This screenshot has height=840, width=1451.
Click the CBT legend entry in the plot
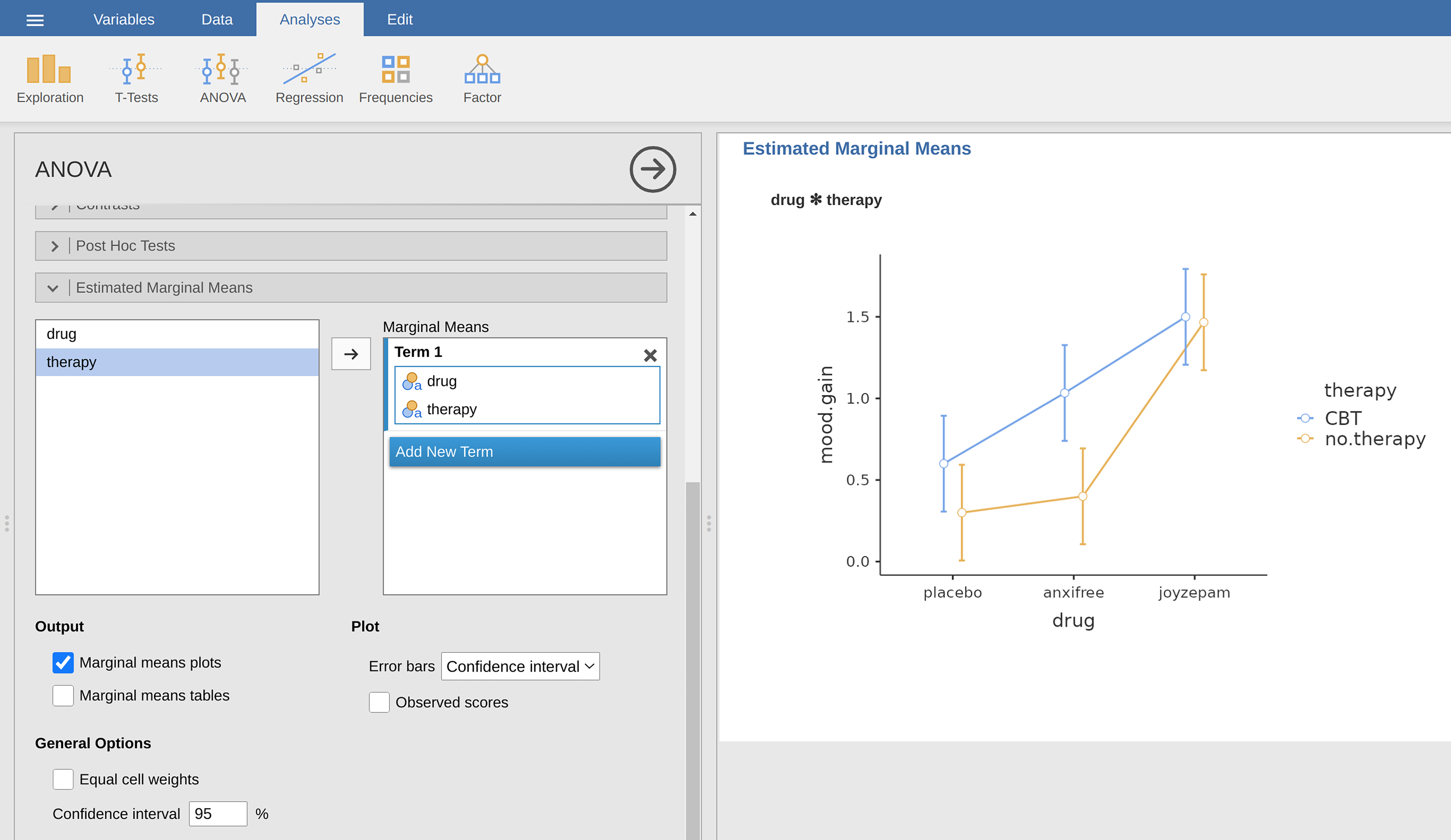point(1329,418)
